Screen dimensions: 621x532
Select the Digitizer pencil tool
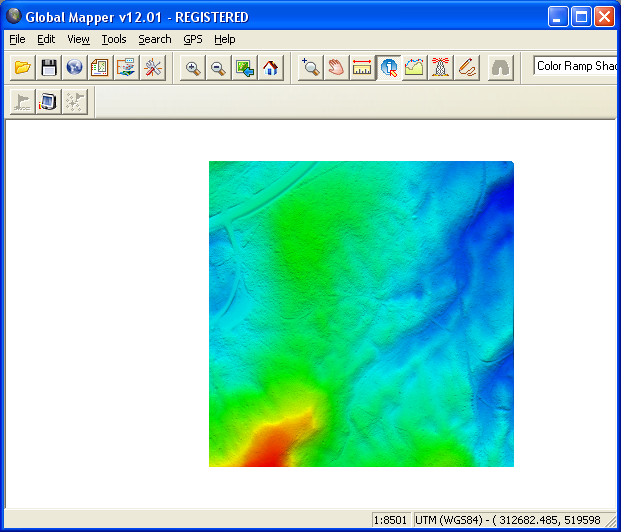click(x=467, y=68)
